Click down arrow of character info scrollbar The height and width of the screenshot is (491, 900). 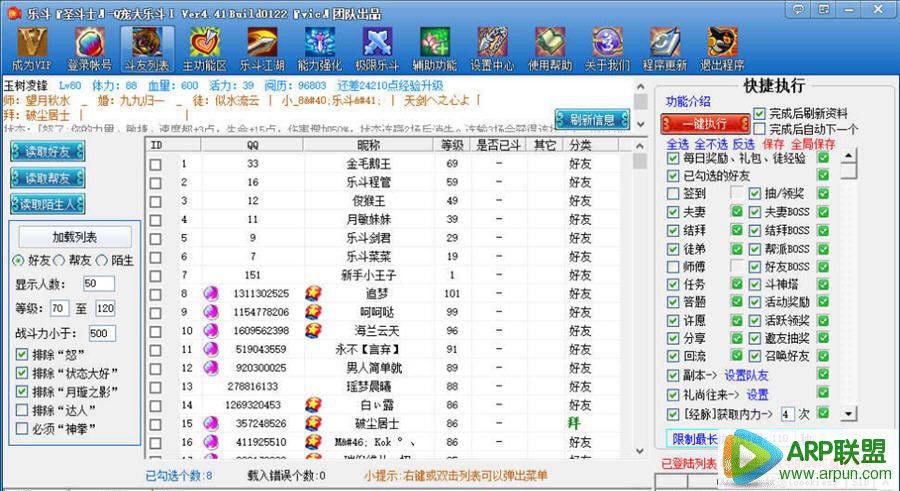[x=640, y=124]
